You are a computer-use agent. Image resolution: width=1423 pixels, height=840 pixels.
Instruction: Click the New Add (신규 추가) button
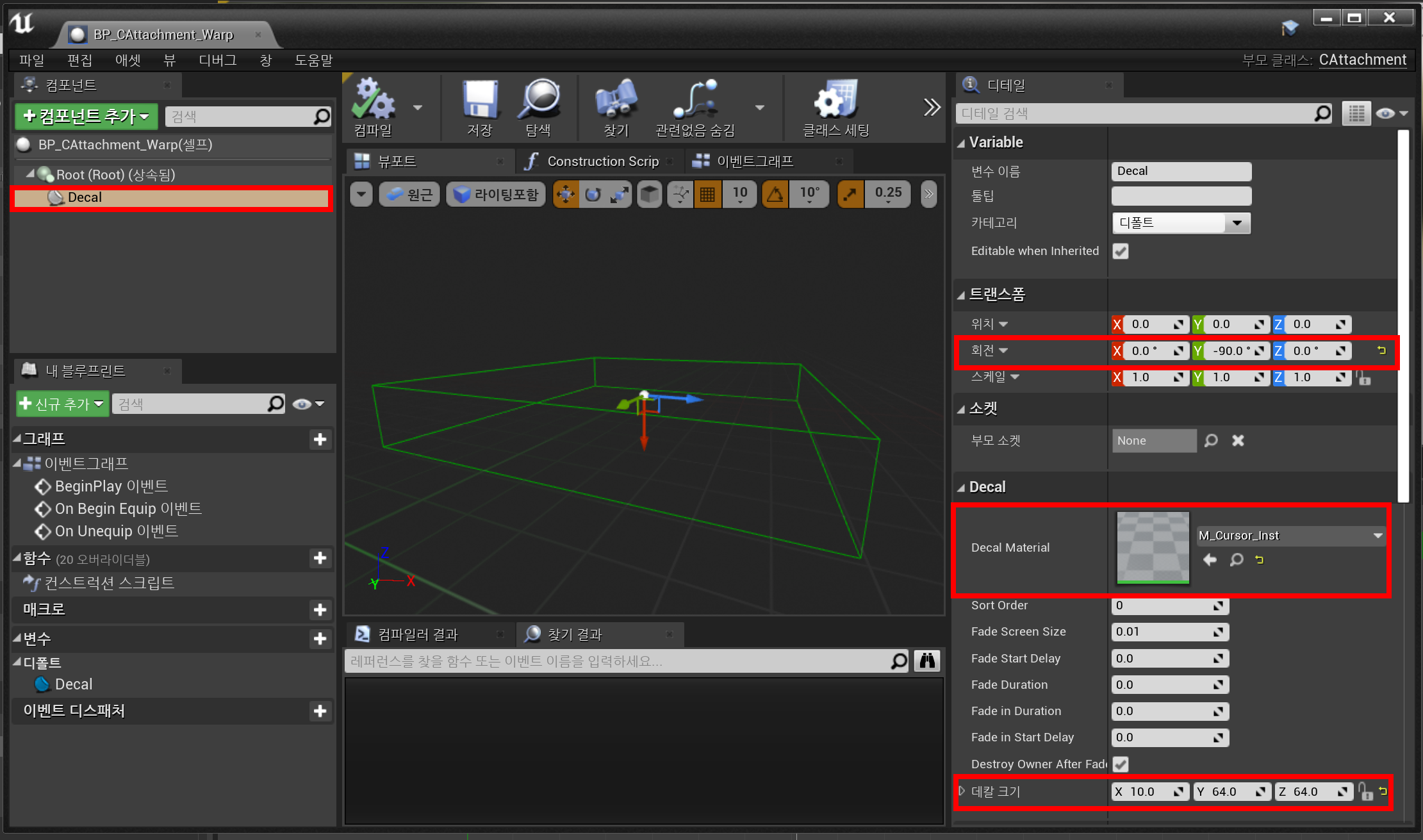[62, 404]
